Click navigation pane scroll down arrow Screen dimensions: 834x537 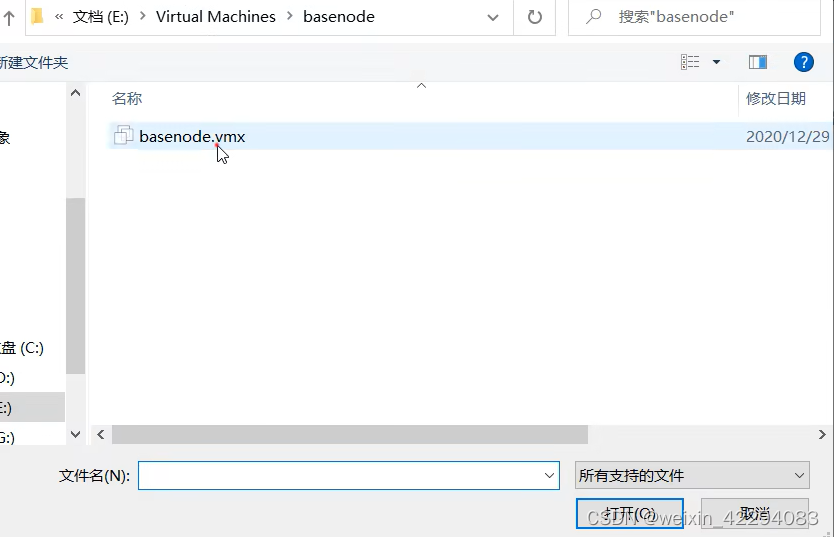click(76, 434)
